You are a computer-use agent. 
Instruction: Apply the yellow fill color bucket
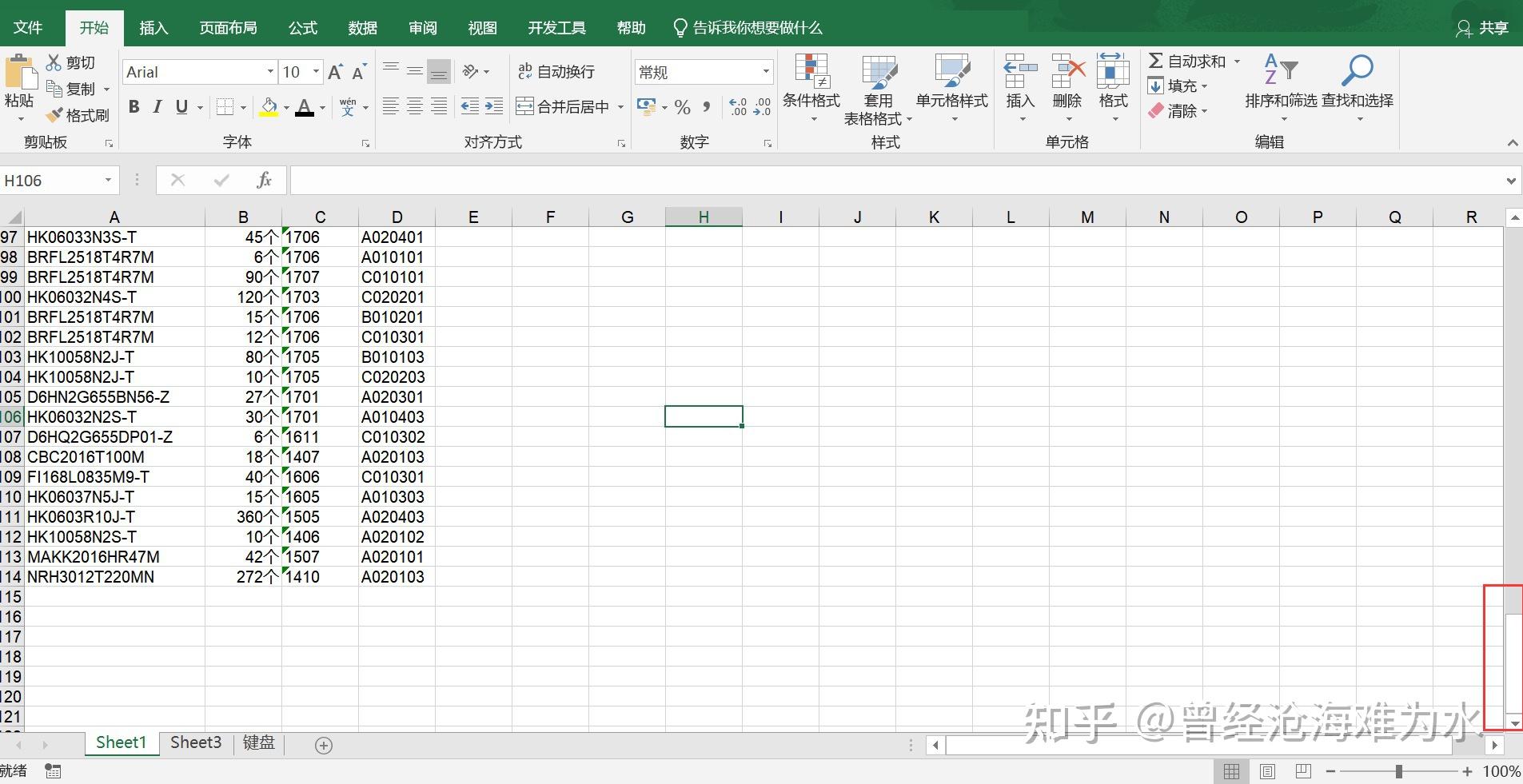click(269, 107)
